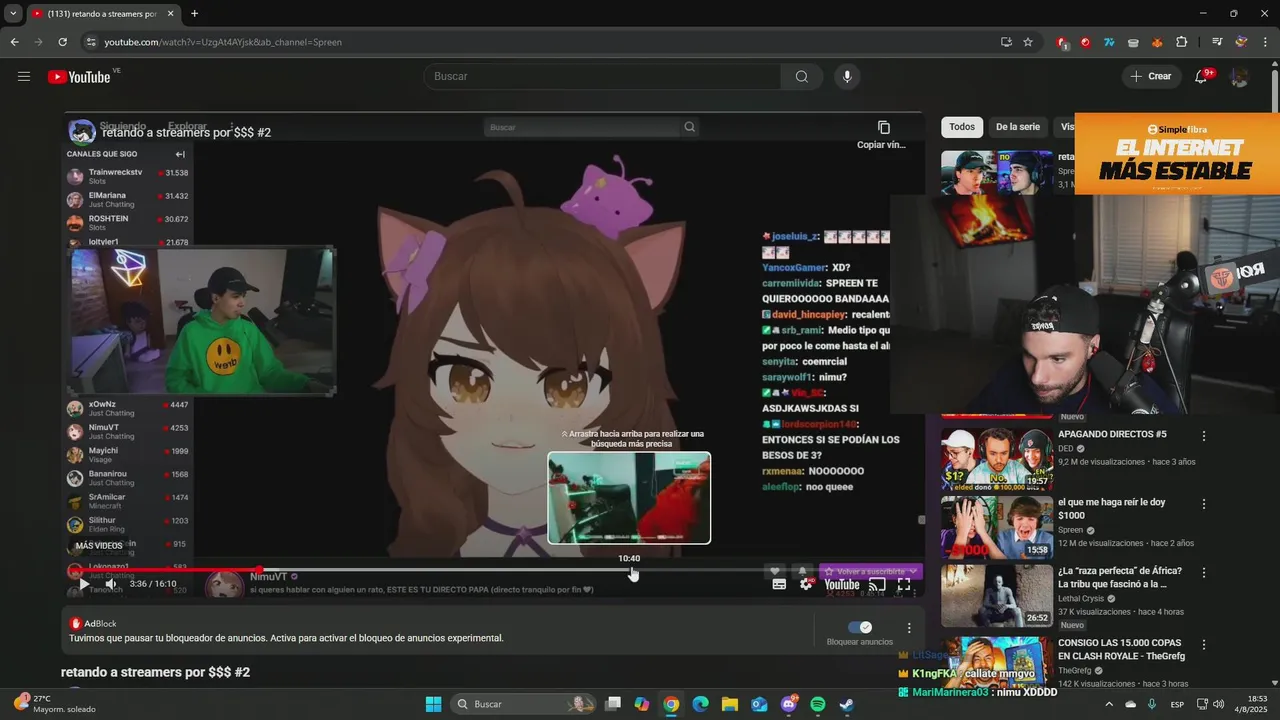Image resolution: width=1280 pixels, height=720 pixels.
Task: Open AdBlock banner three-dot options
Action: 909,628
